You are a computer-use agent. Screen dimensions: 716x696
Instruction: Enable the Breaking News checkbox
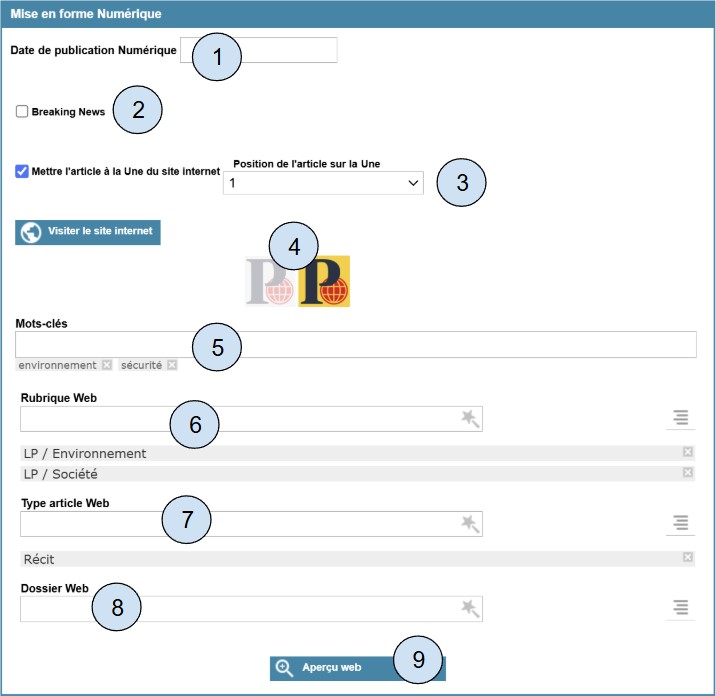point(22,112)
